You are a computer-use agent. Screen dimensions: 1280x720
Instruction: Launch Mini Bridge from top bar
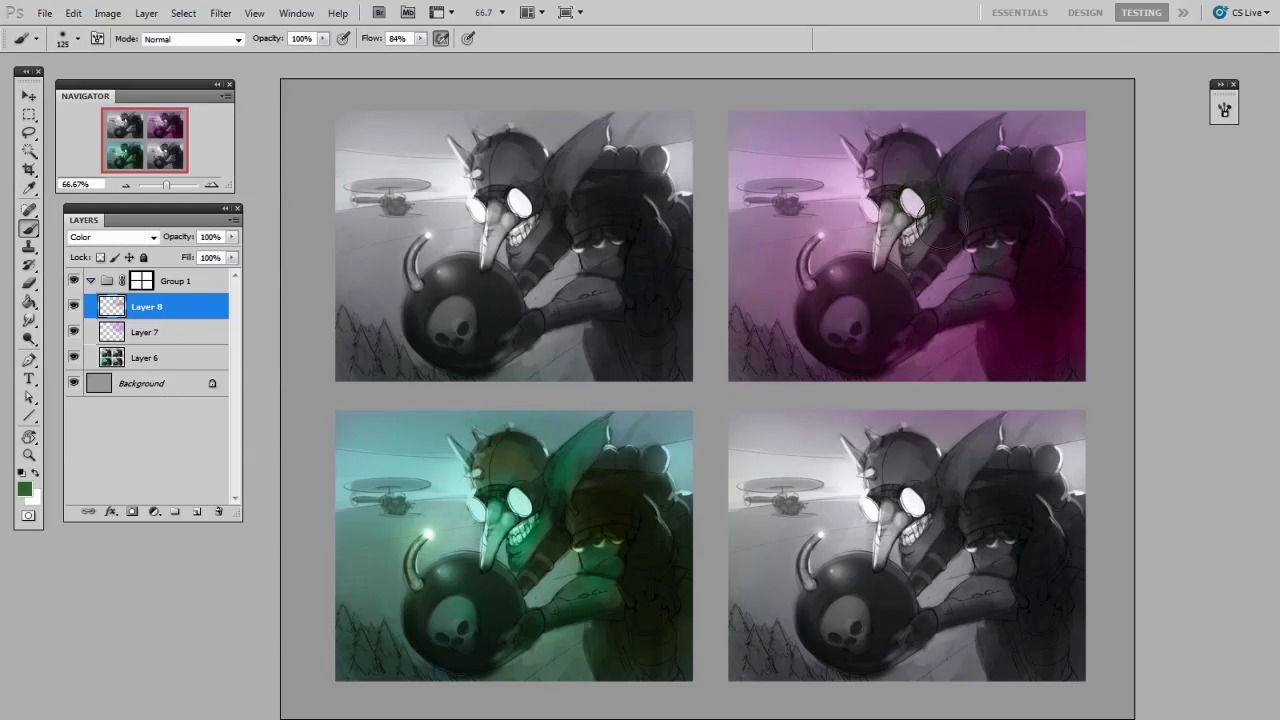408,12
